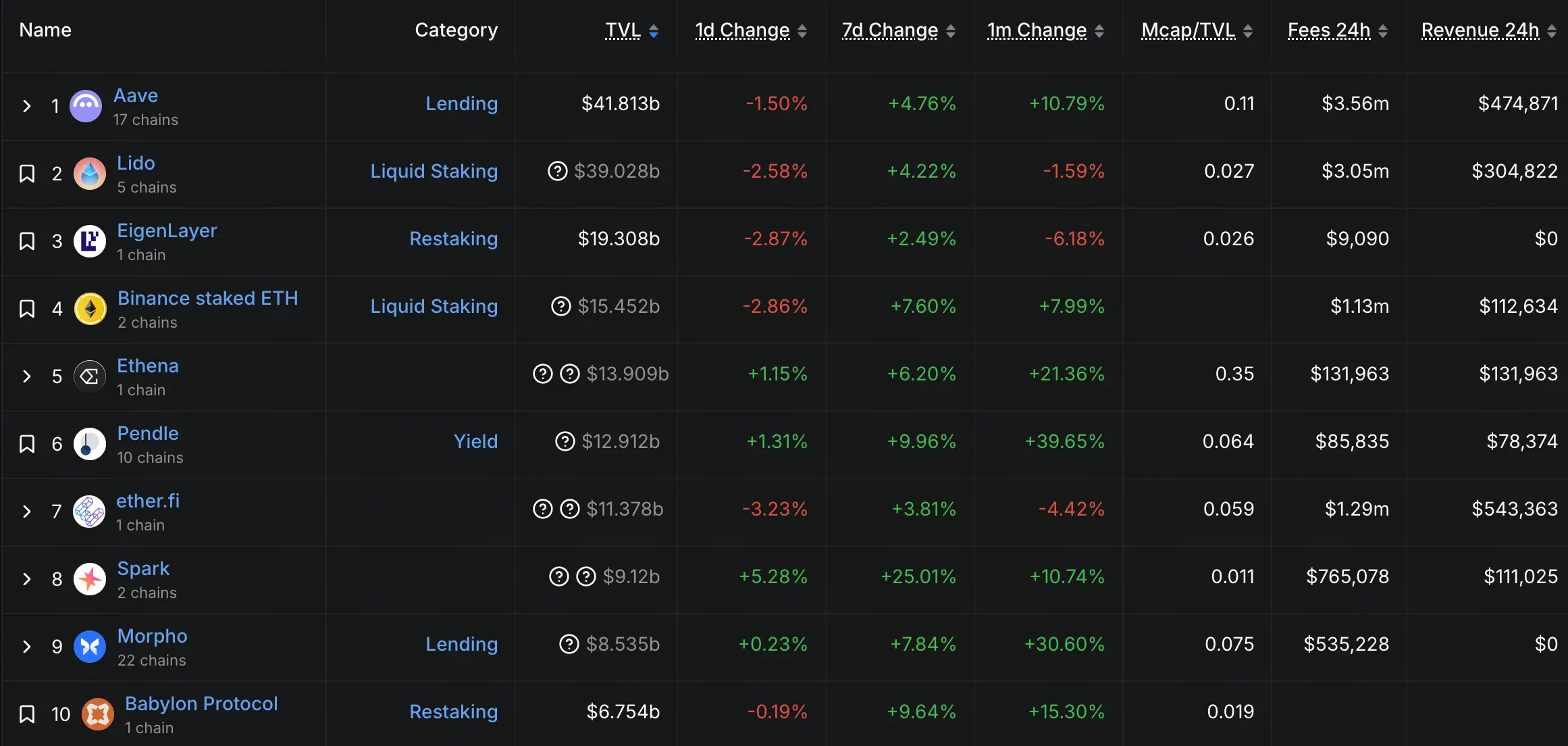The width and height of the screenshot is (1568, 746).
Task: Click the info icon beside Lido's TVL
Action: (x=557, y=171)
